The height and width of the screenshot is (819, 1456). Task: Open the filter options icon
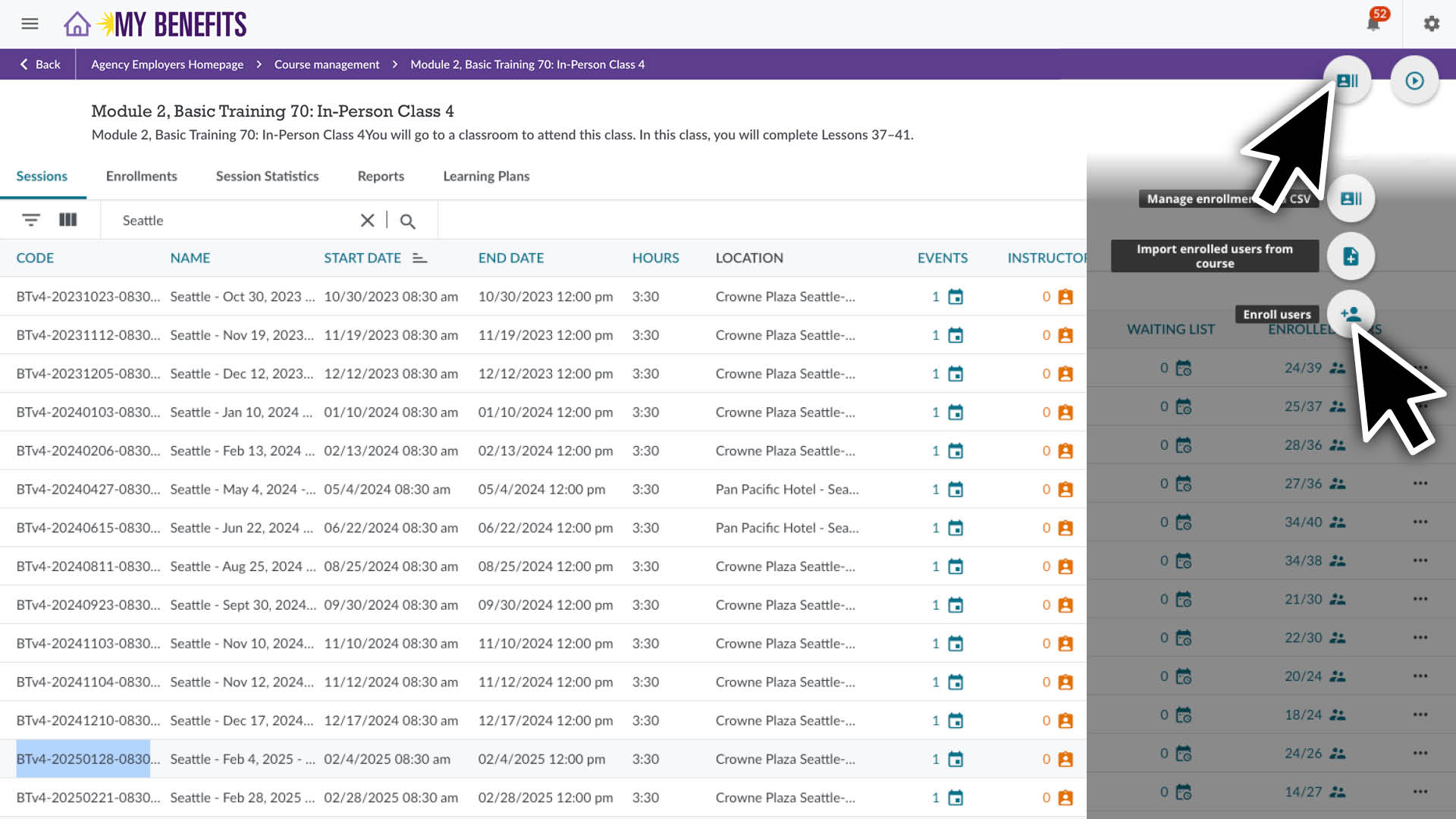30,220
